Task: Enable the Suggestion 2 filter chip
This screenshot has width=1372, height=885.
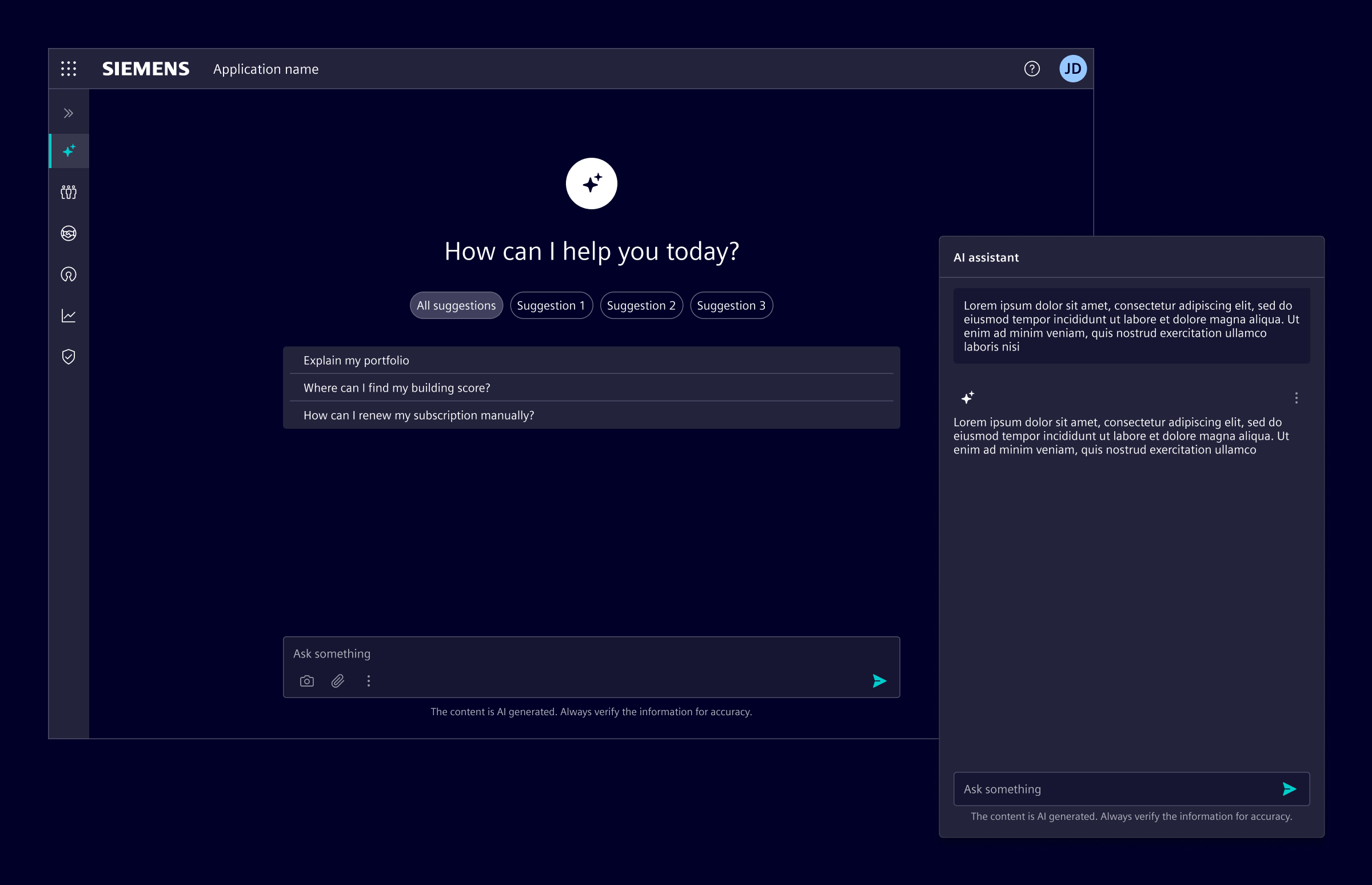Action: (641, 305)
